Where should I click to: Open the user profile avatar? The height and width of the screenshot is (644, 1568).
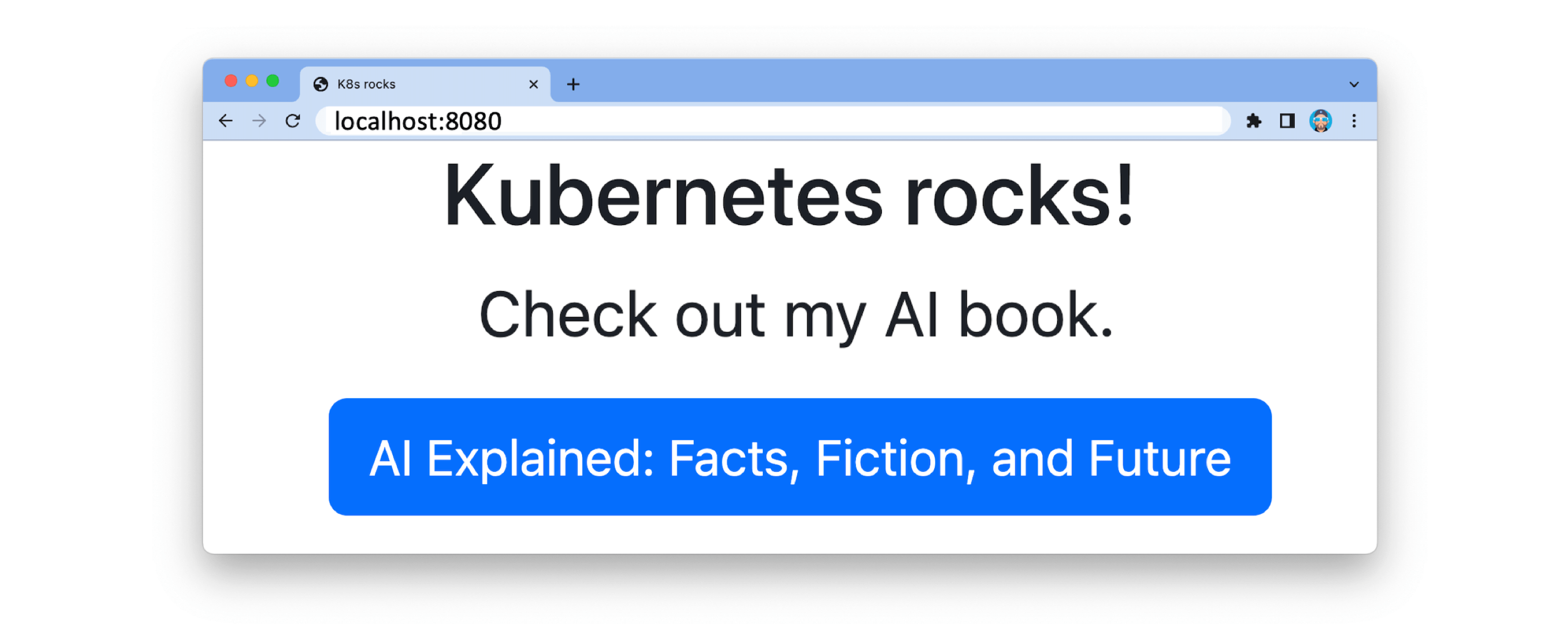coord(1320,121)
